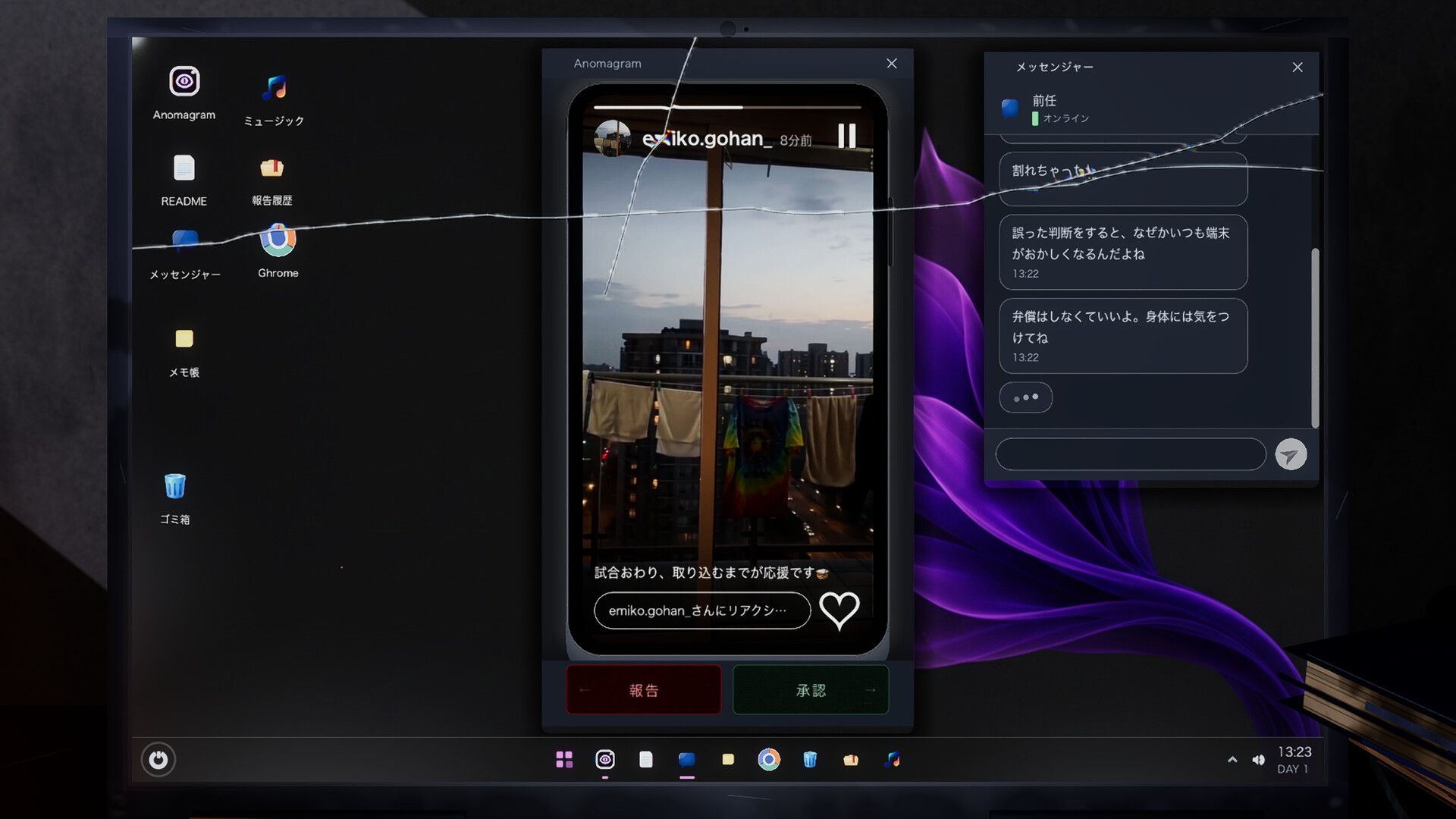Click the messenger text input field
This screenshot has width=1456, height=819.
click(x=1131, y=454)
